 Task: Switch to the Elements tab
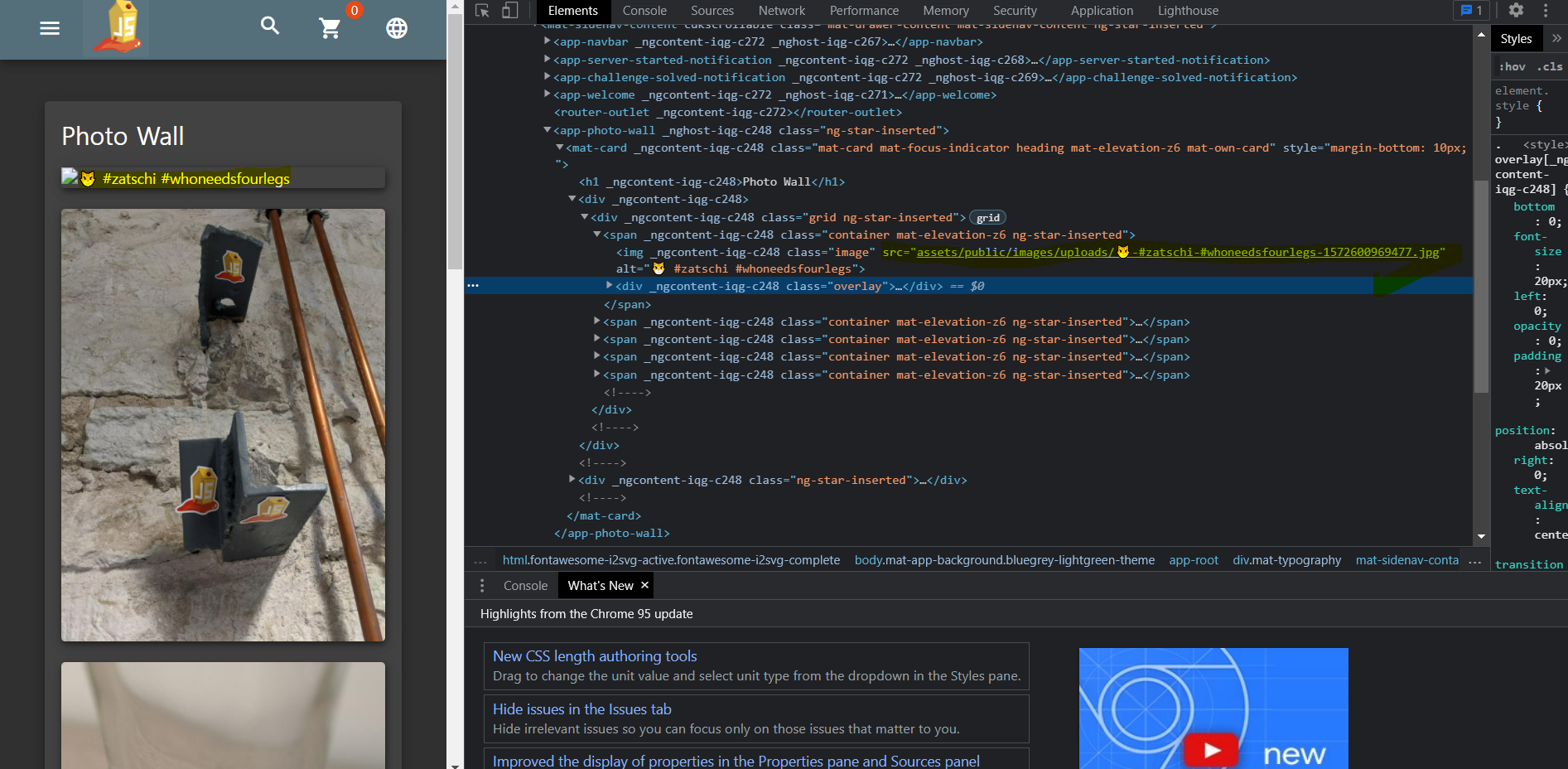click(572, 11)
